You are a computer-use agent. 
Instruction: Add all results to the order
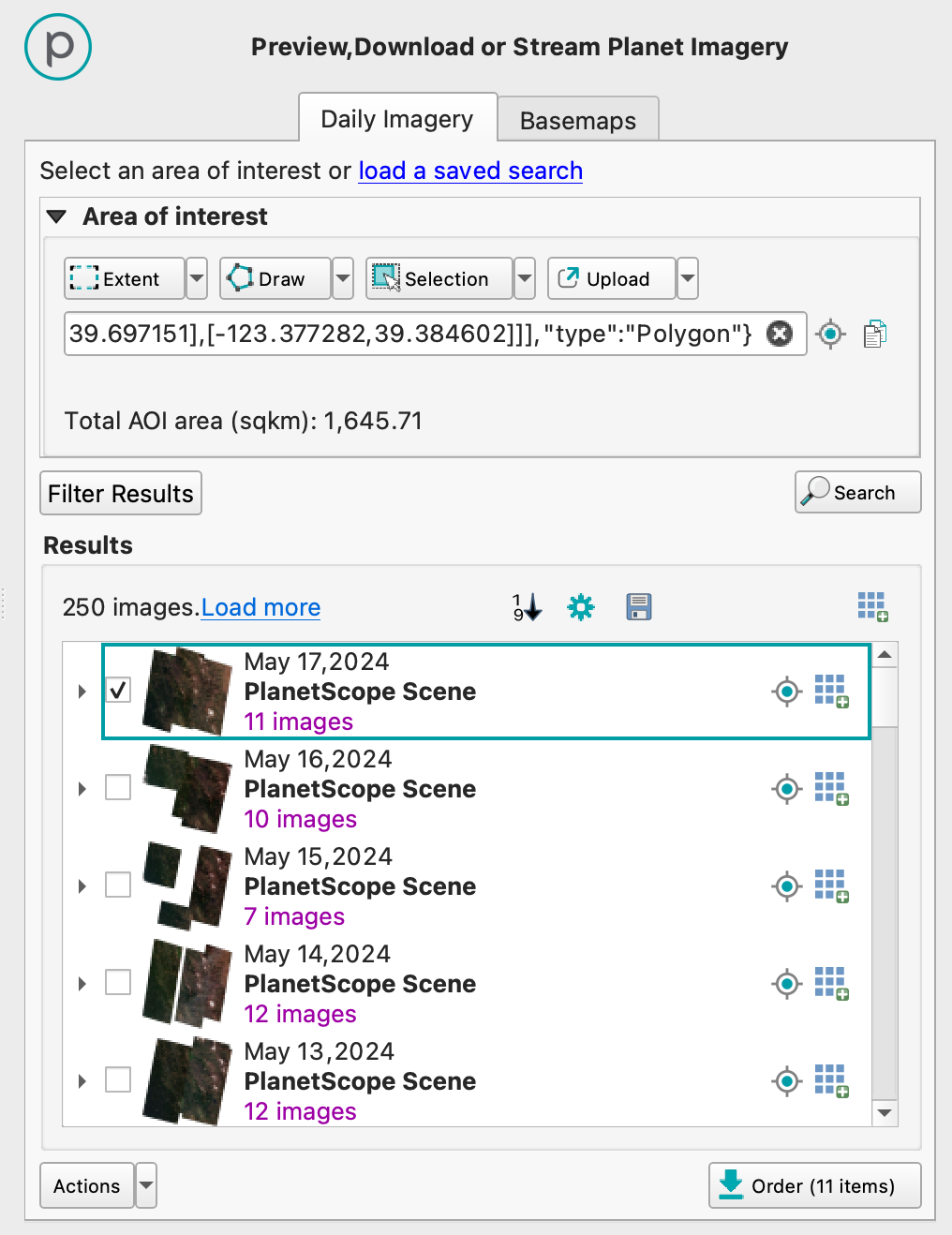point(872,606)
